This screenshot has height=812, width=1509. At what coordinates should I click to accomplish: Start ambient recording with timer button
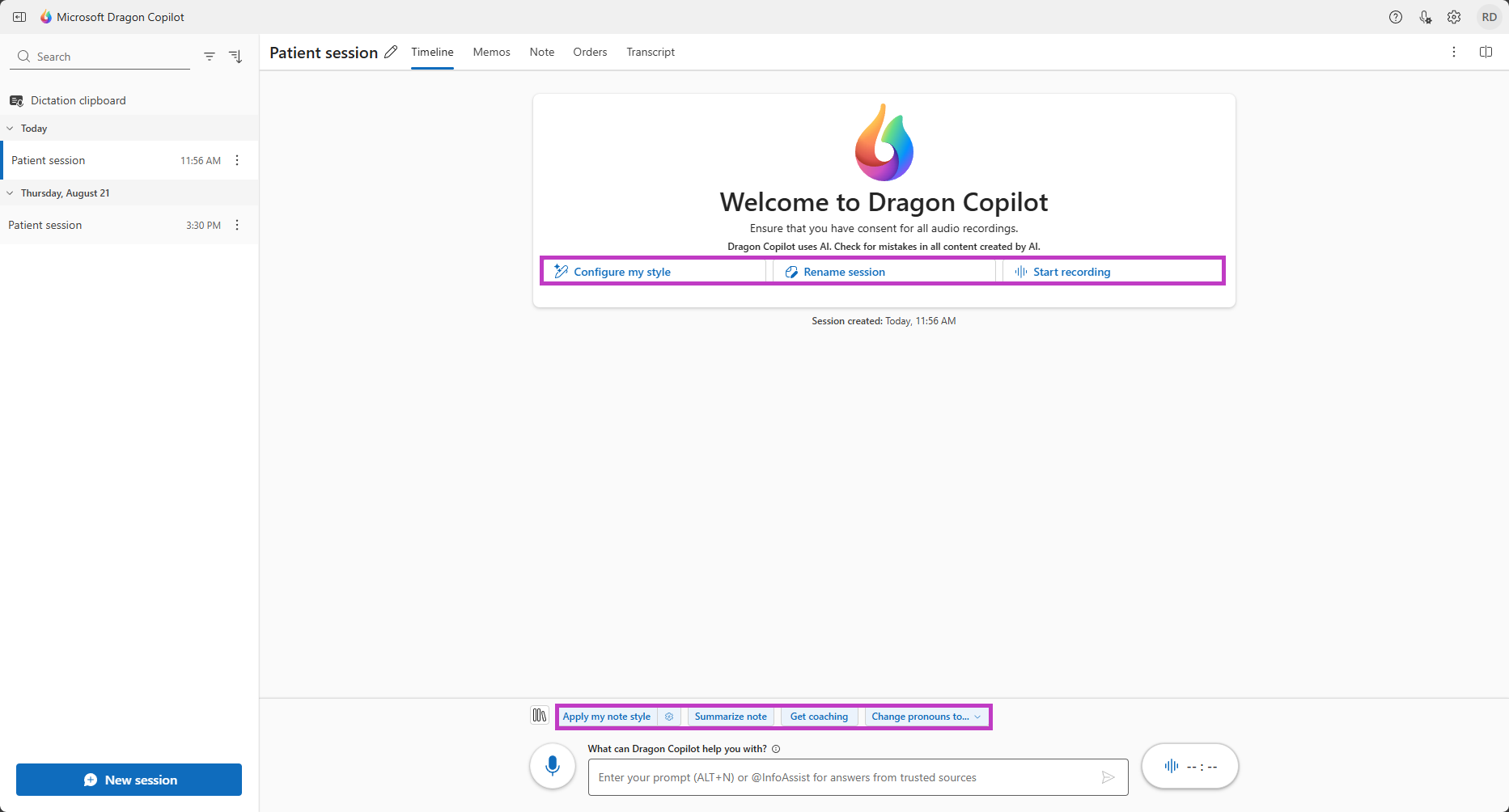1189,766
